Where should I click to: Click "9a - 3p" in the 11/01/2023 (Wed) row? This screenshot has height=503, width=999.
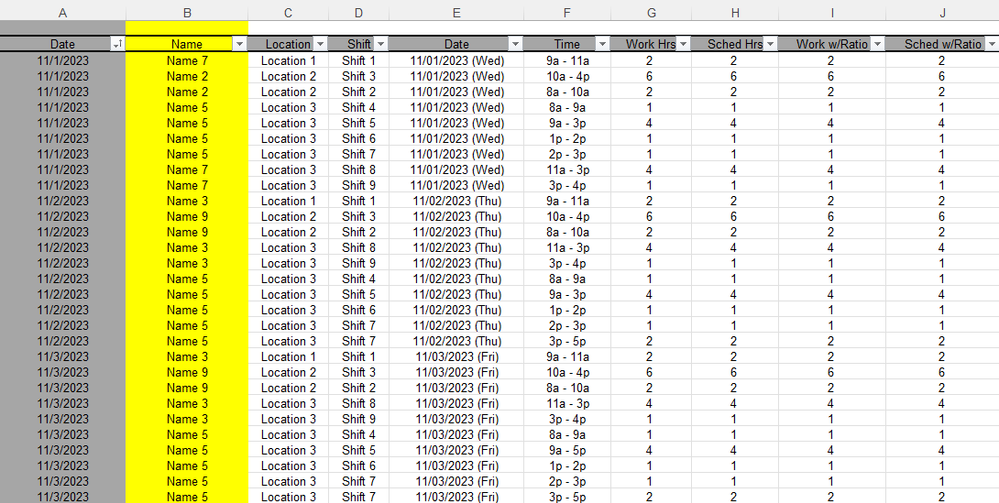[567, 123]
